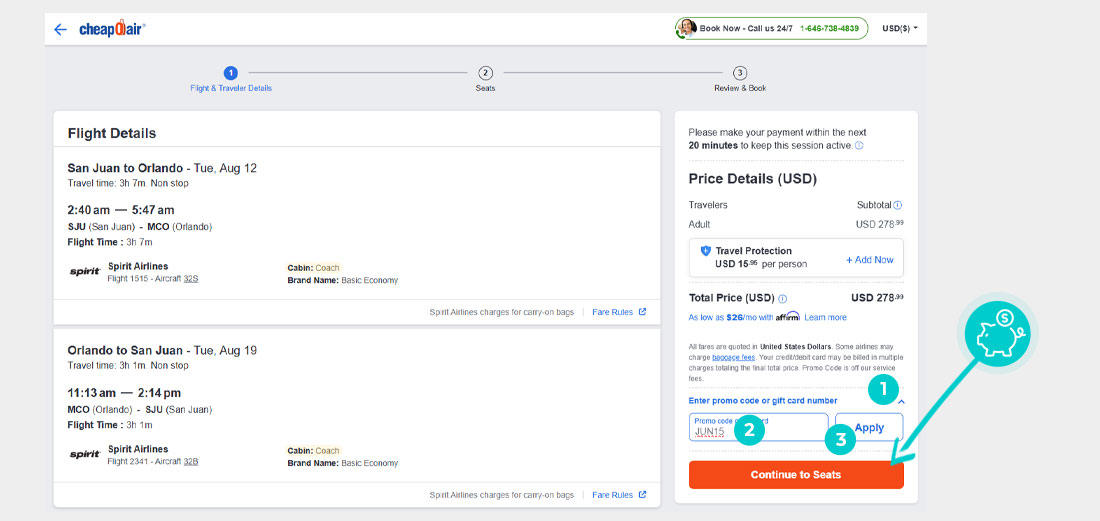Viewport: 1100px width, 521px height.
Task: Call the 1-646-738-4839 phone number
Action: coord(829,29)
